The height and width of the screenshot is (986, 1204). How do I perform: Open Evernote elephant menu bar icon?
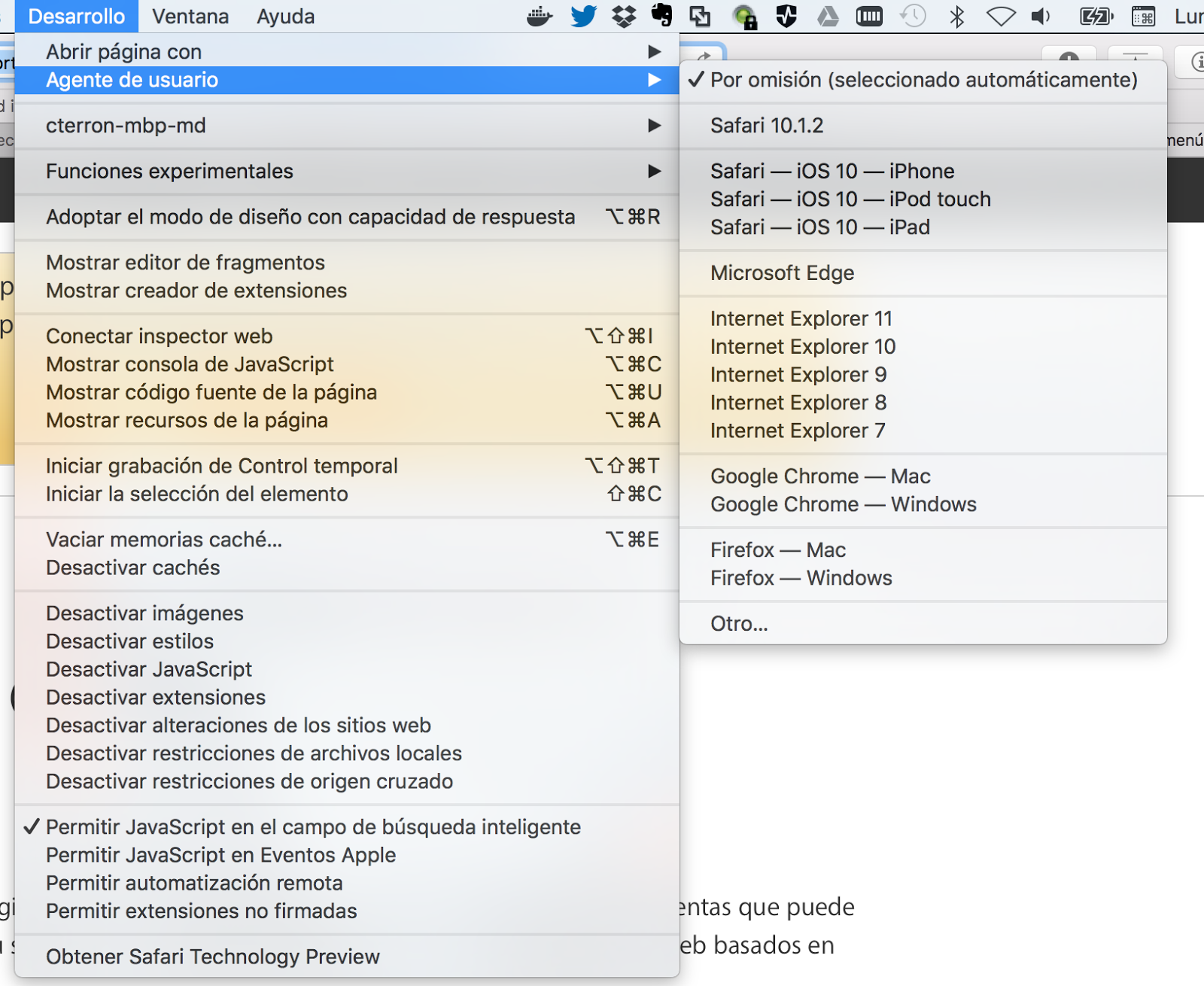coord(661,16)
